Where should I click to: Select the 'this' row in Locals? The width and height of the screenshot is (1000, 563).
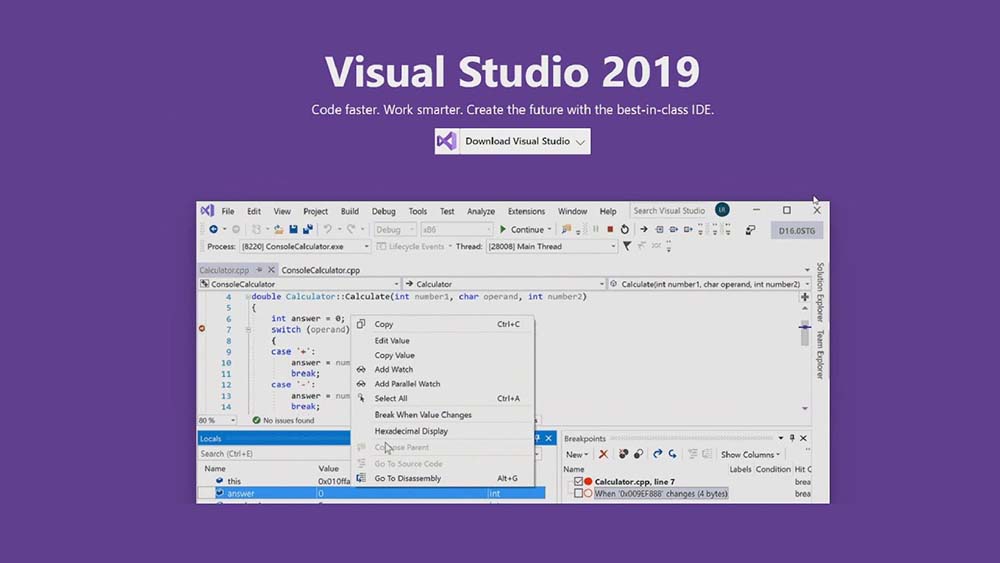274,481
